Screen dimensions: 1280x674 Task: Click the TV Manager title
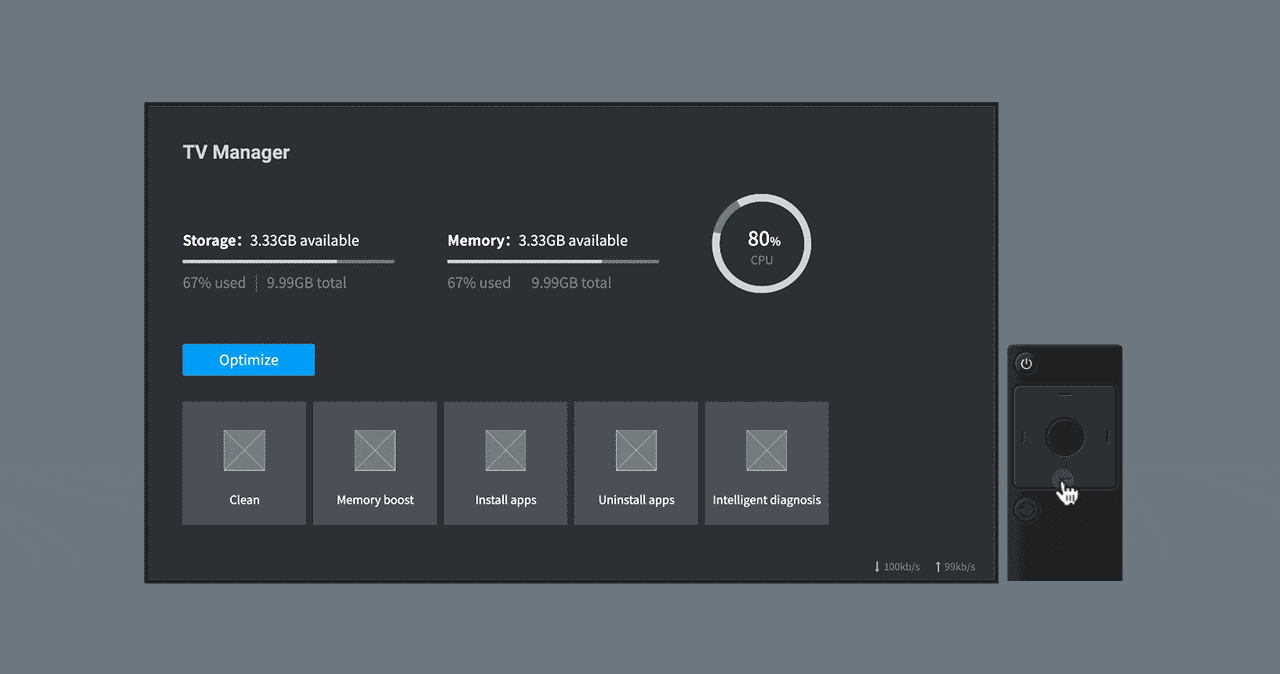pos(236,152)
